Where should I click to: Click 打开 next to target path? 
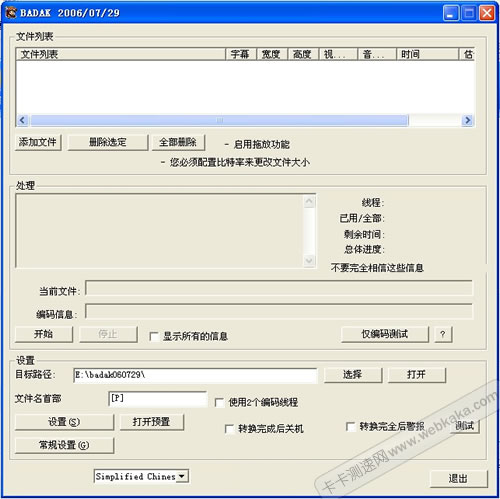click(417, 375)
